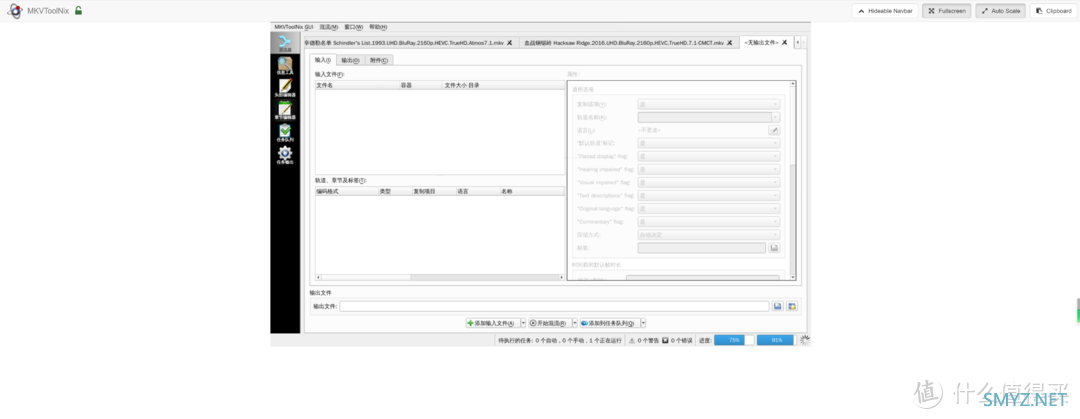Click the language edit pencil button
The image size is (1080, 419).
coord(773,130)
